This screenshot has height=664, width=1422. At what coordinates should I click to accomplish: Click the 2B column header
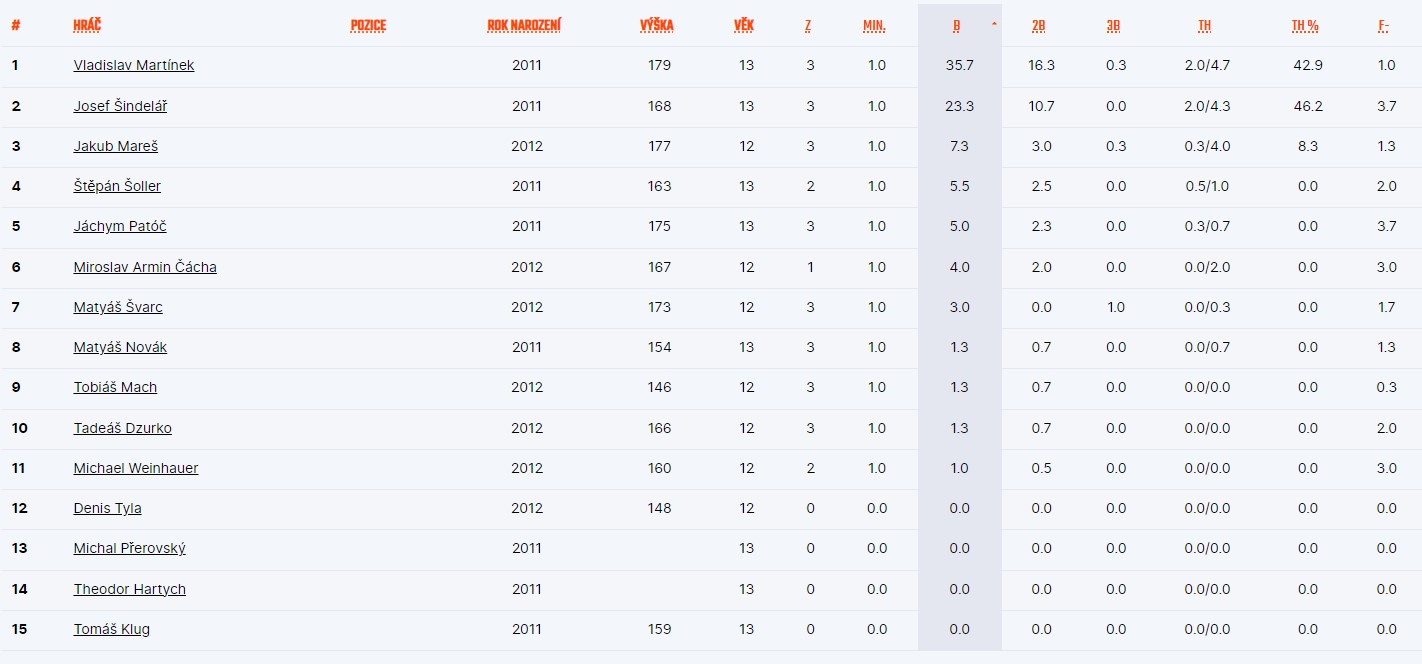[1039, 25]
